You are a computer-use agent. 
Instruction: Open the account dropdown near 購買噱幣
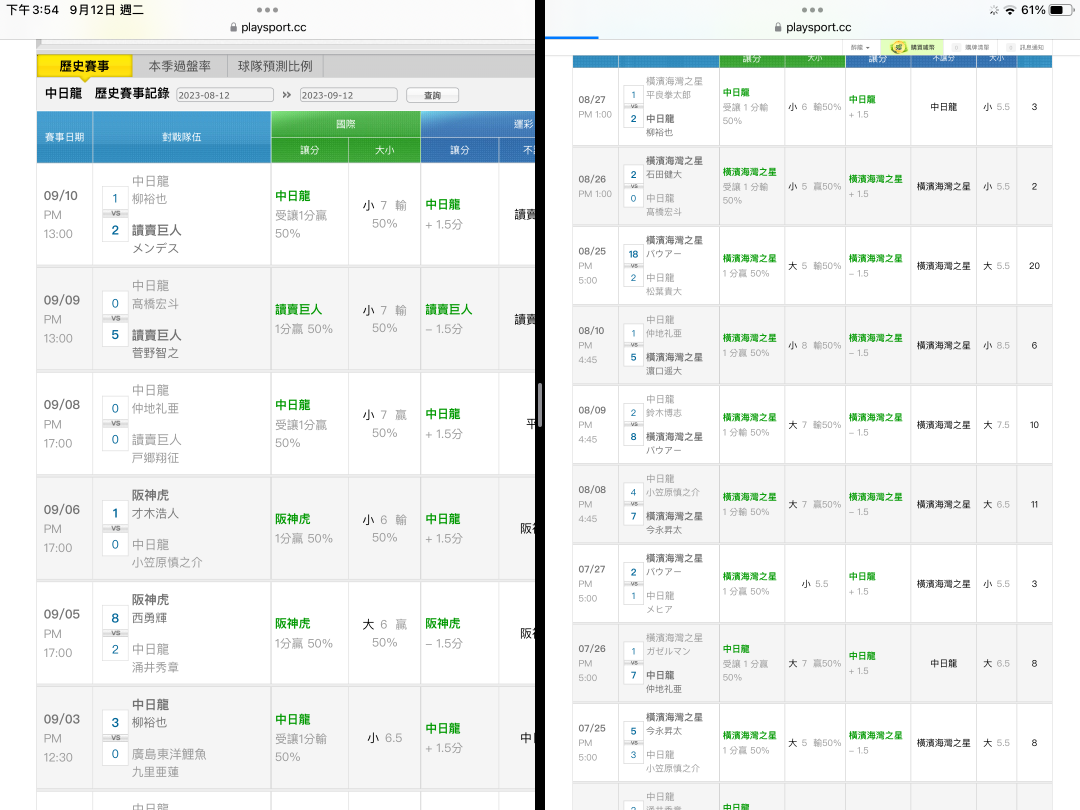coord(860,48)
